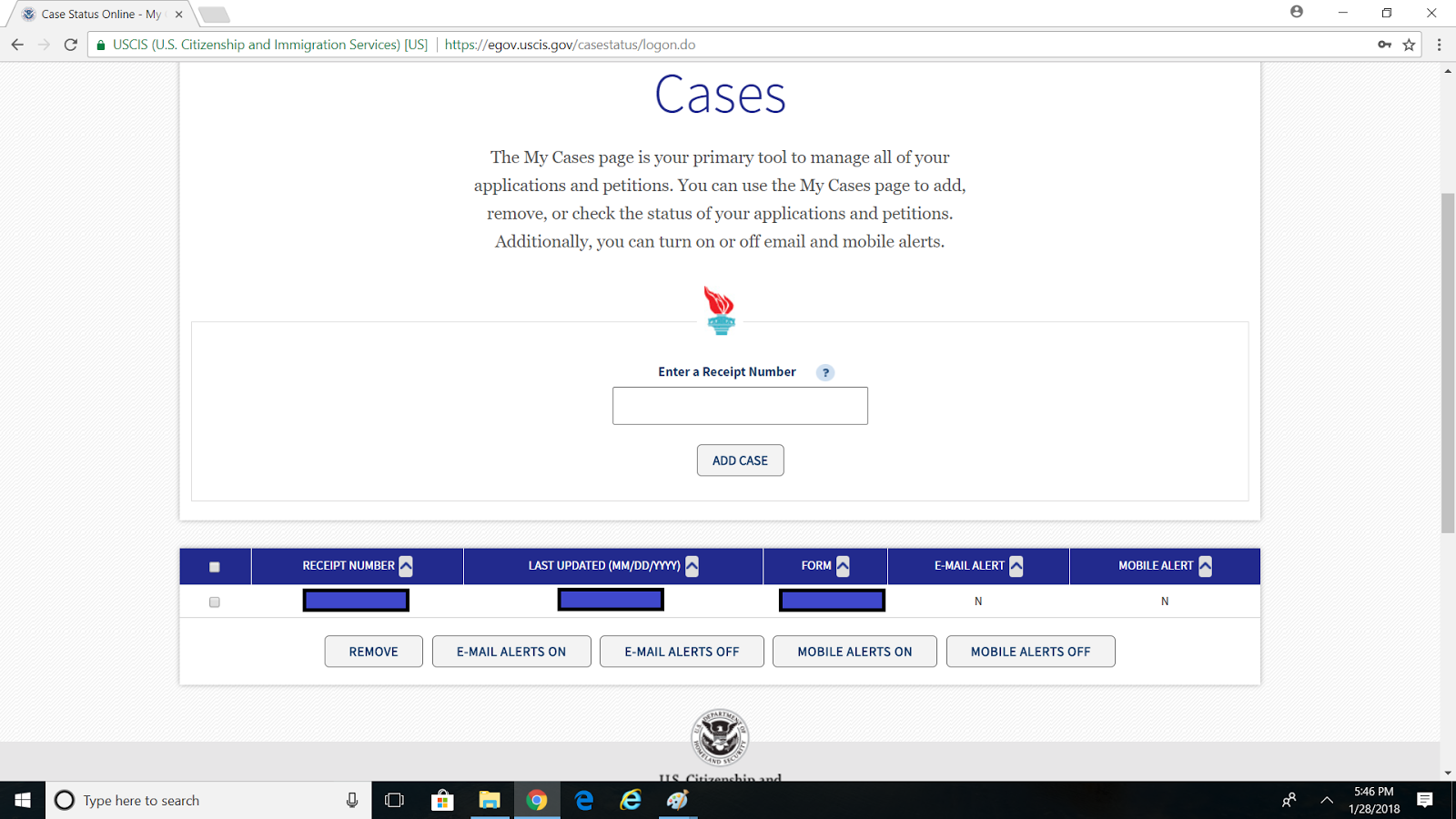Check the case row checkbox
Viewport: 1456px width, 819px height.
[x=215, y=602]
